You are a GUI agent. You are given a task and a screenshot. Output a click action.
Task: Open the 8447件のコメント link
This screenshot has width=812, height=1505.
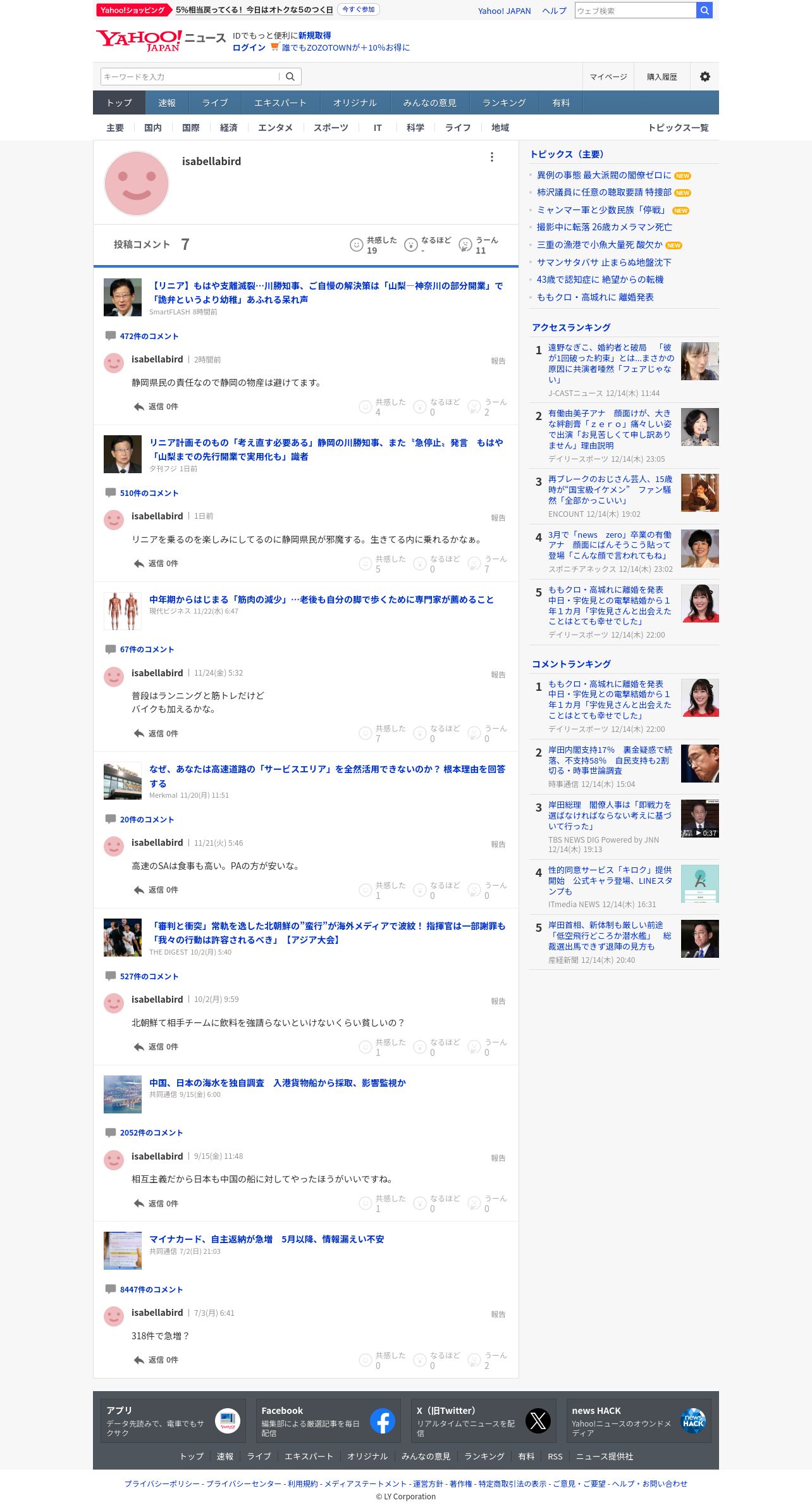pos(151,1289)
